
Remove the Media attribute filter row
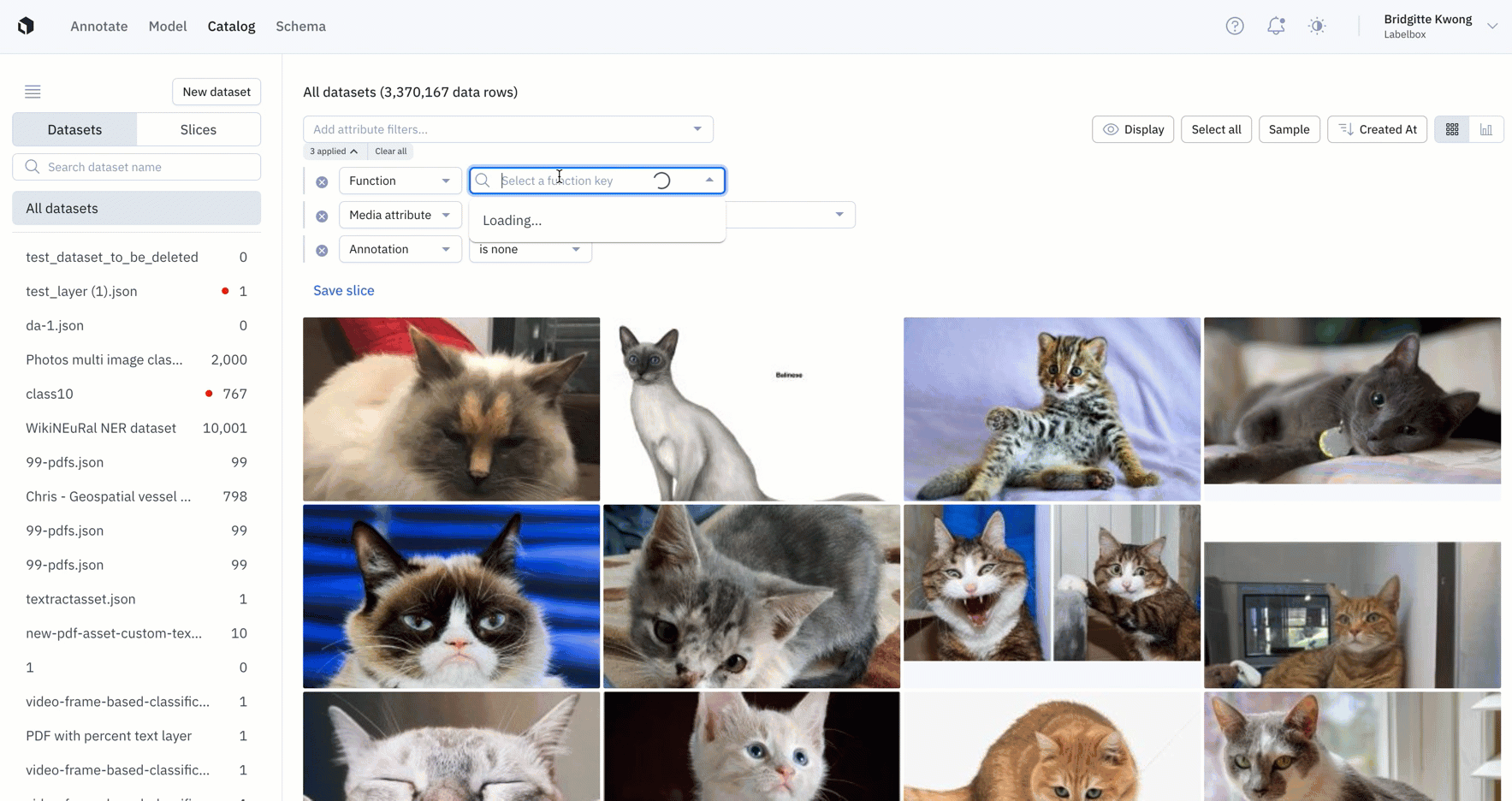(x=322, y=216)
